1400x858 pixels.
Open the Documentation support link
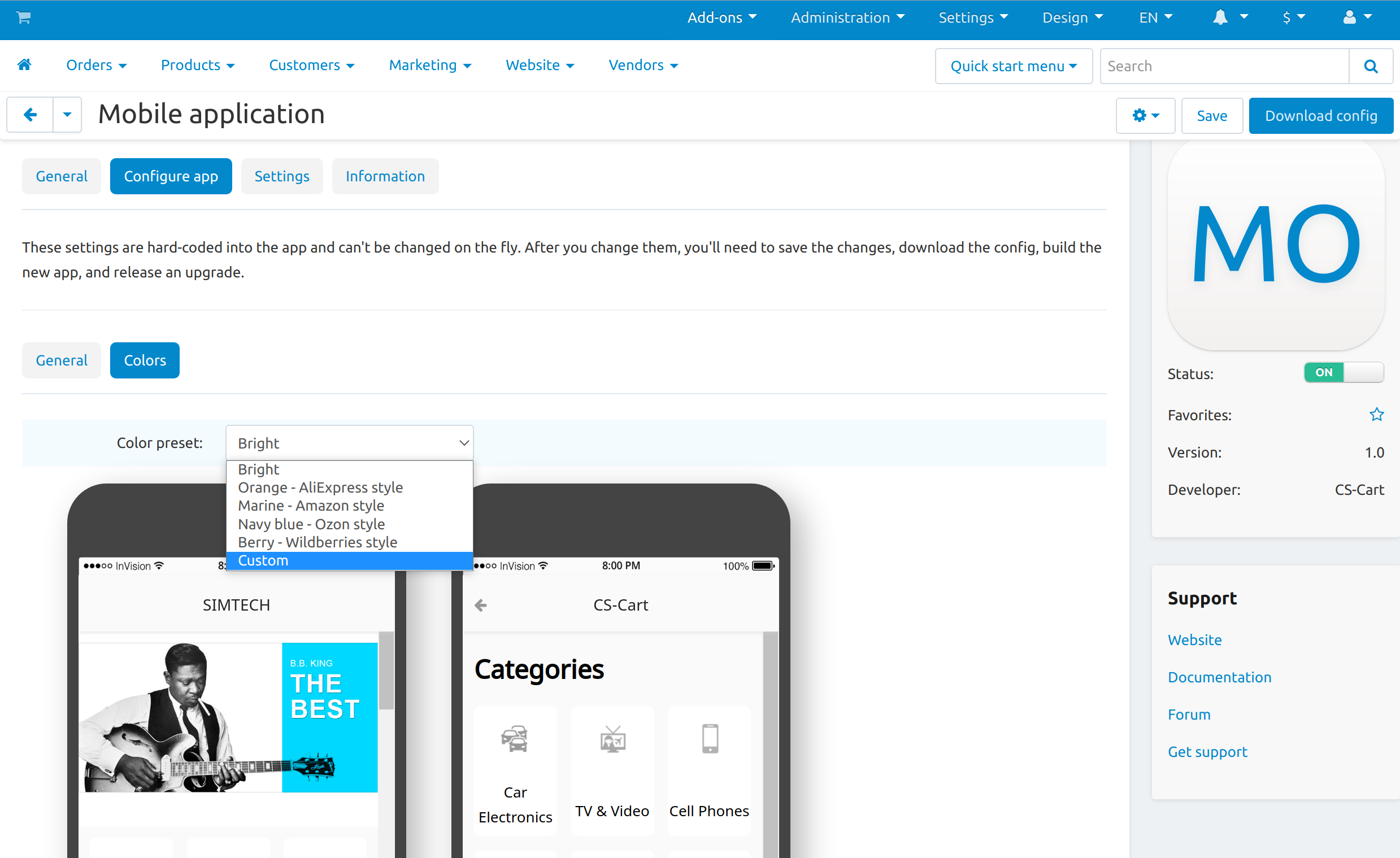coord(1219,677)
